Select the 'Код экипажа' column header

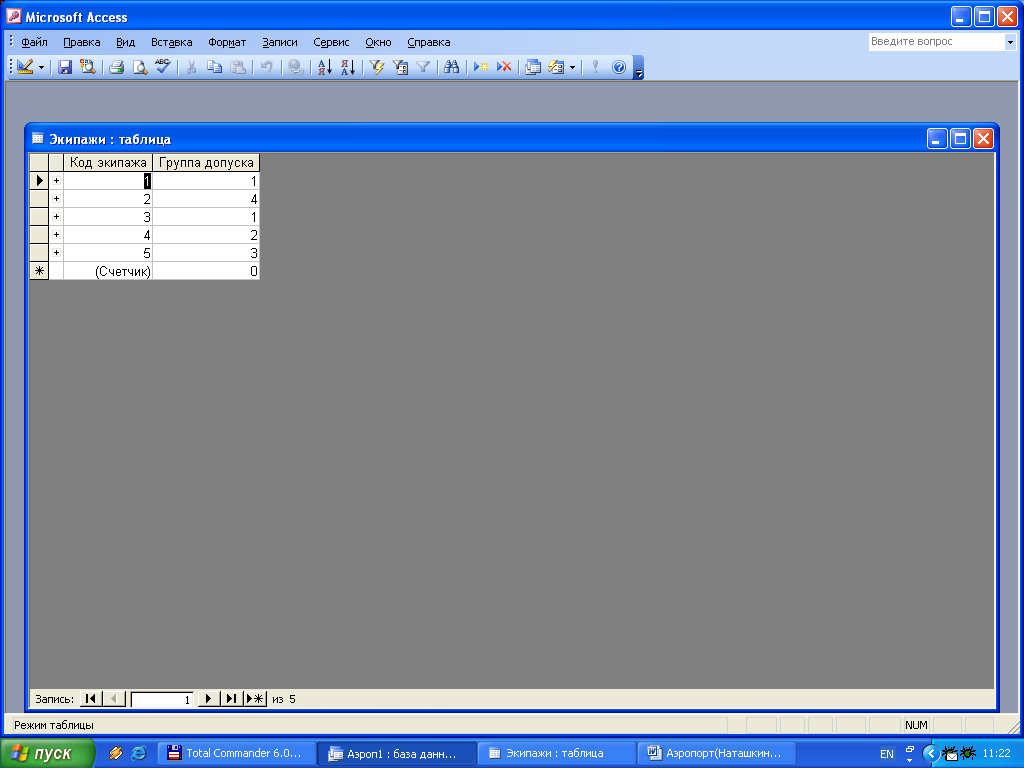pyautogui.click(x=108, y=163)
